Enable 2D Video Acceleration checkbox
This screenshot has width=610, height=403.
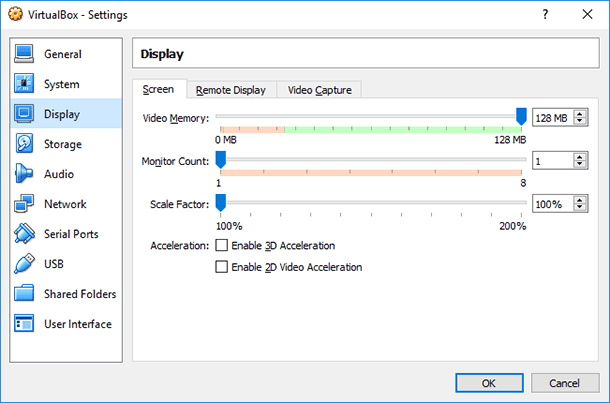pyautogui.click(x=221, y=267)
